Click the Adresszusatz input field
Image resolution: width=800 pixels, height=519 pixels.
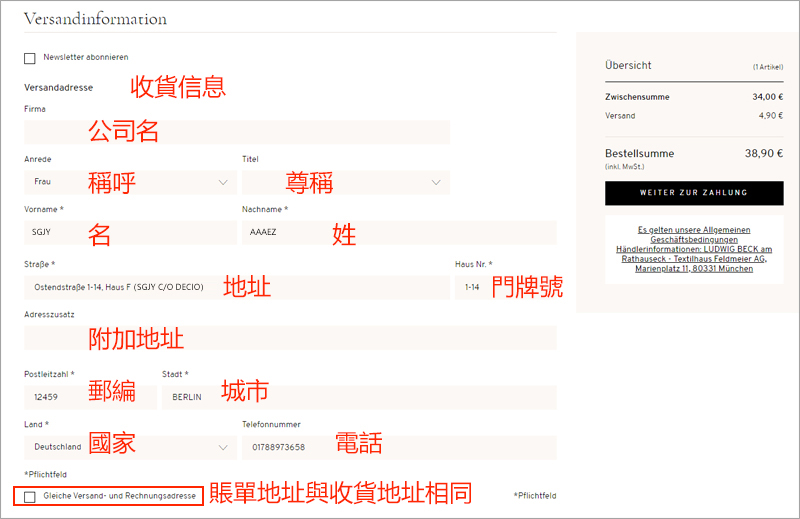290,338
